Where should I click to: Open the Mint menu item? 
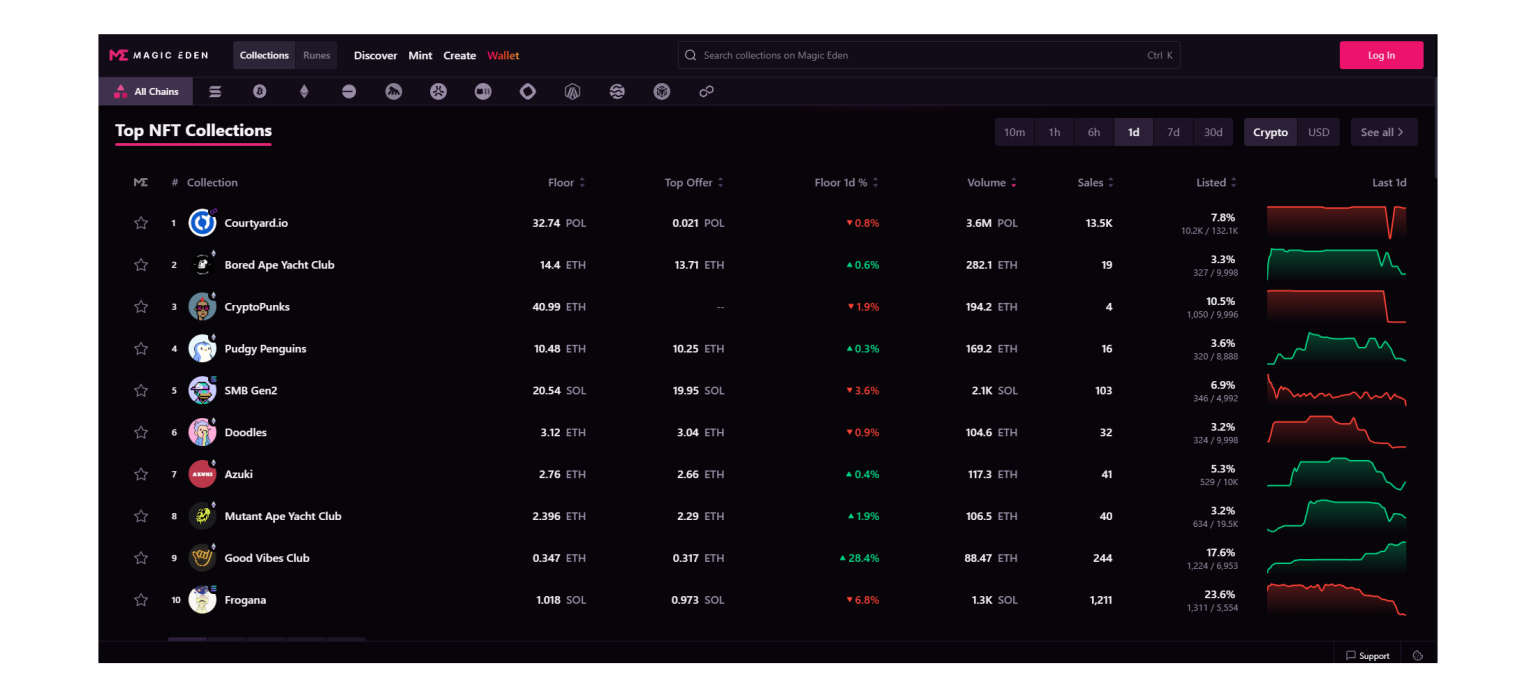(421, 55)
